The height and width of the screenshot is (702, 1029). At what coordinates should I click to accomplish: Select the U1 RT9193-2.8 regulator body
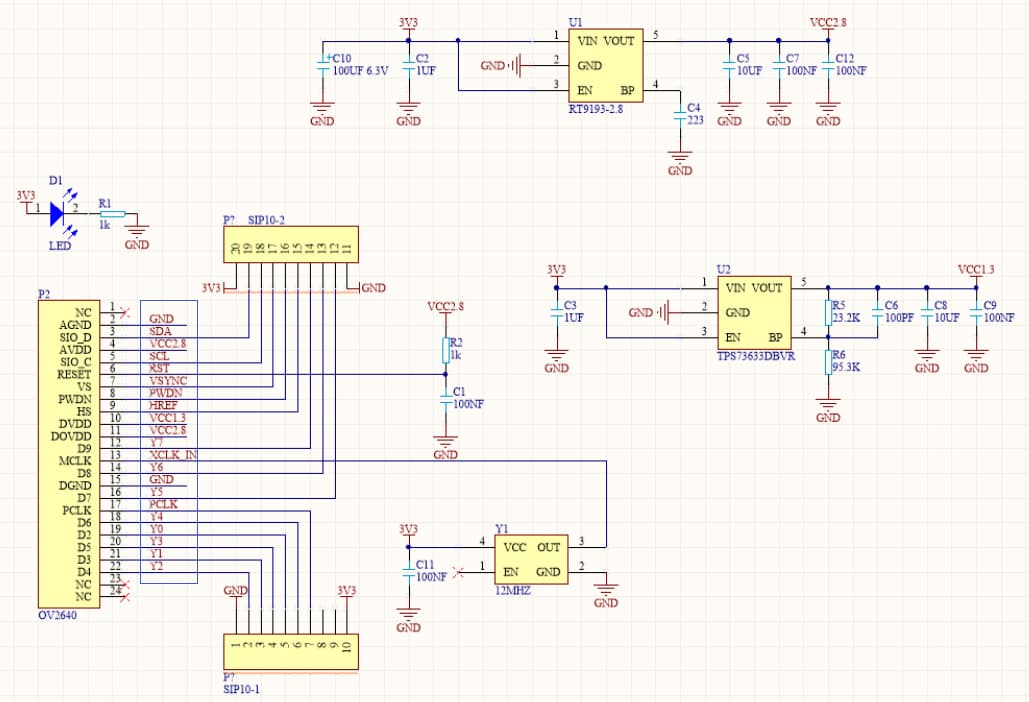(604, 64)
